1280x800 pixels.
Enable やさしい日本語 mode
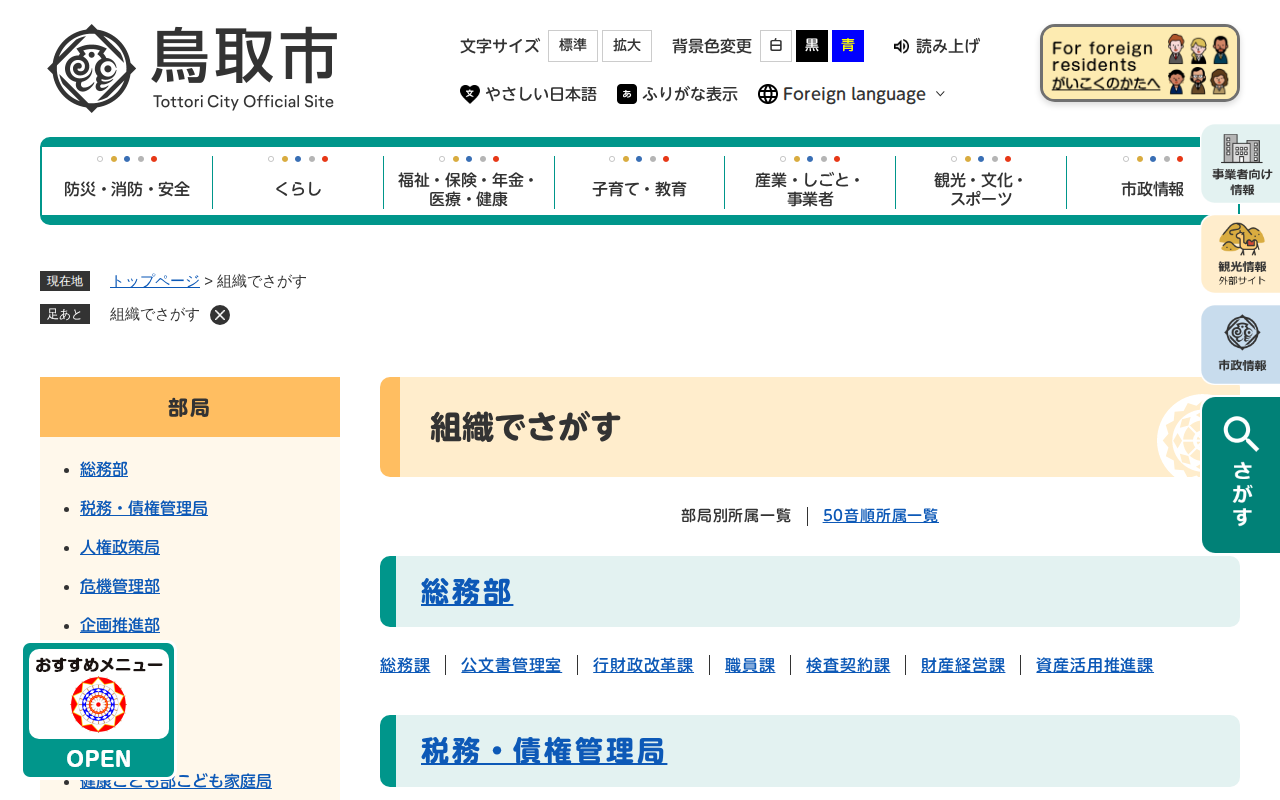[x=528, y=94]
